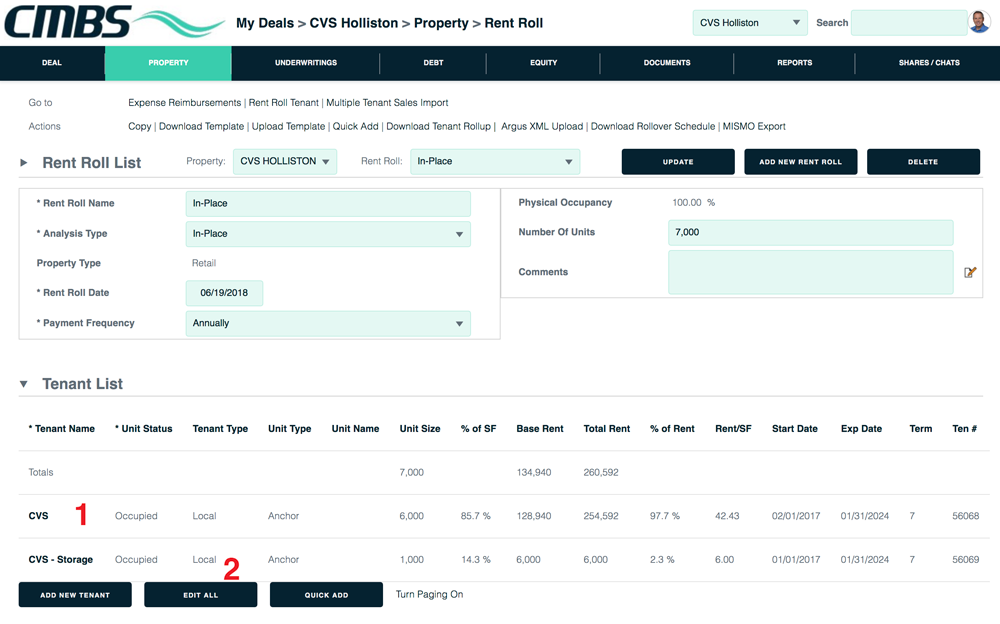Click tenant number 56068

coord(966,516)
